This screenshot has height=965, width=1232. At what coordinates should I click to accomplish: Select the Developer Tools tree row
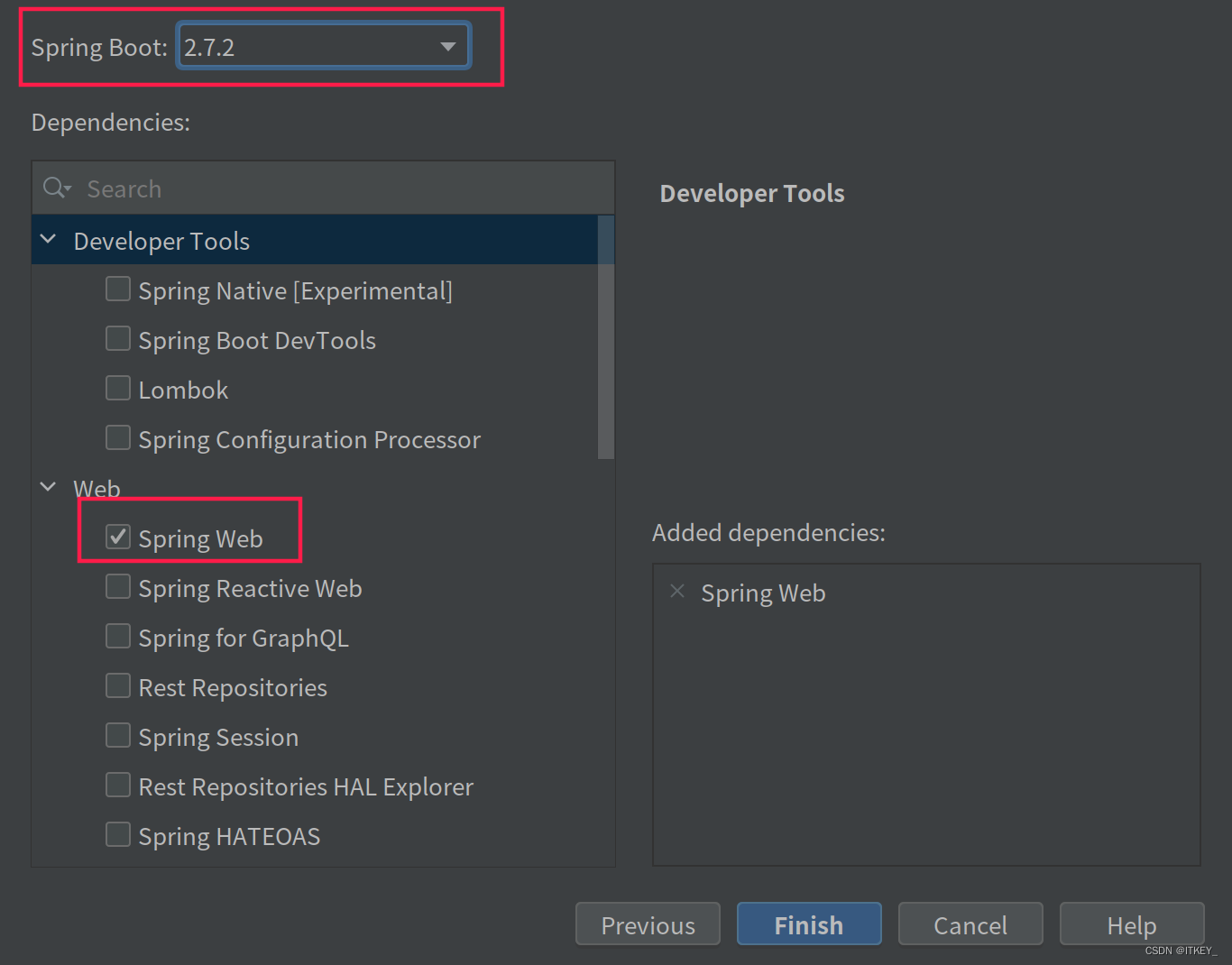pyautogui.click(x=315, y=240)
